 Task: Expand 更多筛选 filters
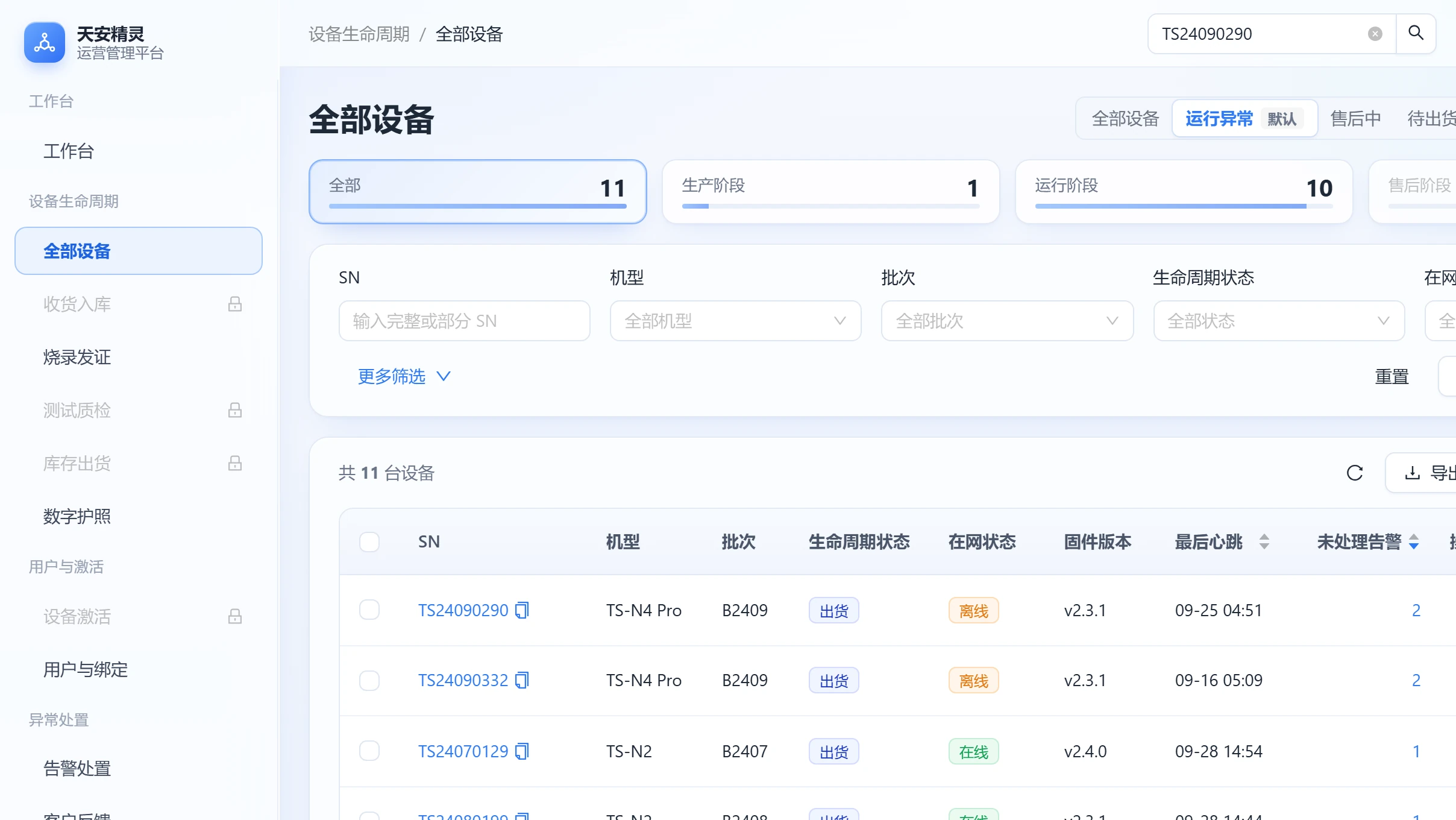tap(404, 376)
